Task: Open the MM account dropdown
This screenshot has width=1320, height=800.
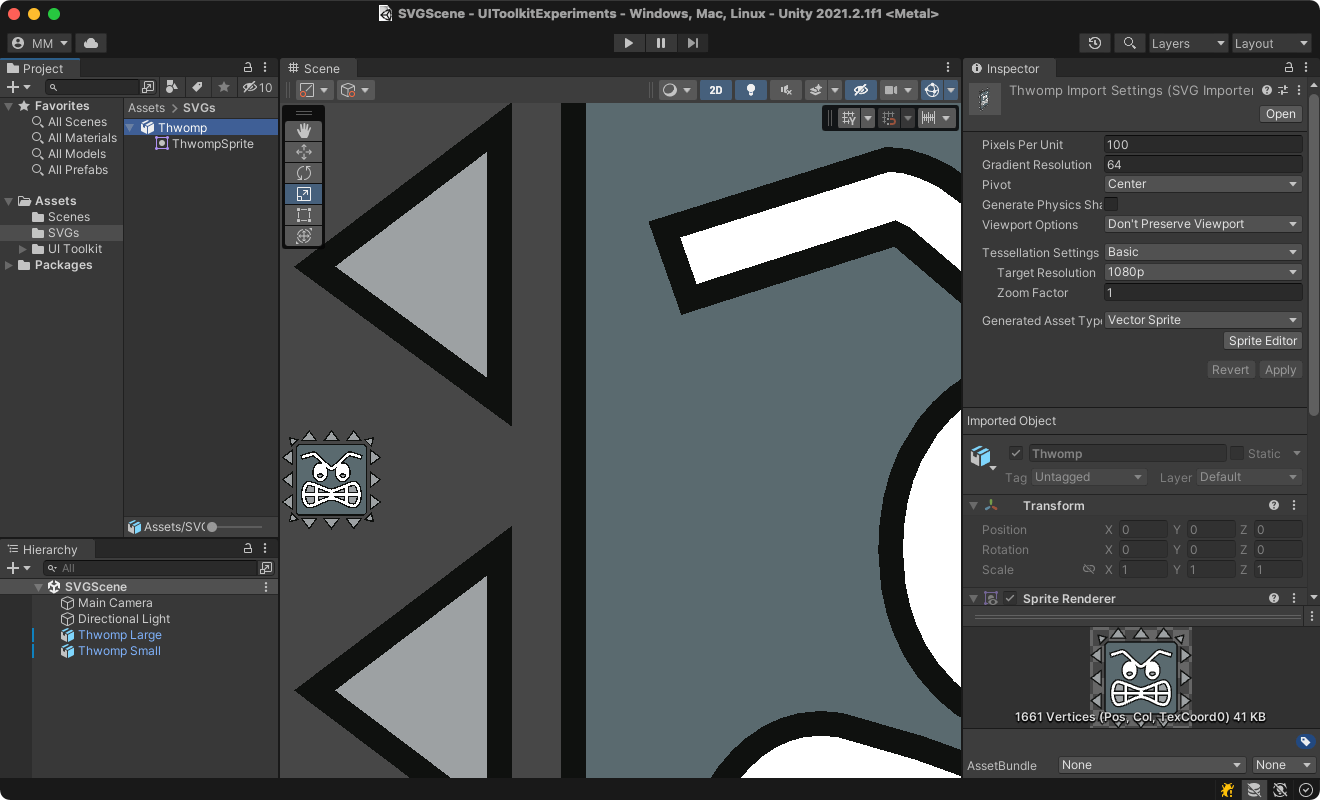Action: click(39, 43)
